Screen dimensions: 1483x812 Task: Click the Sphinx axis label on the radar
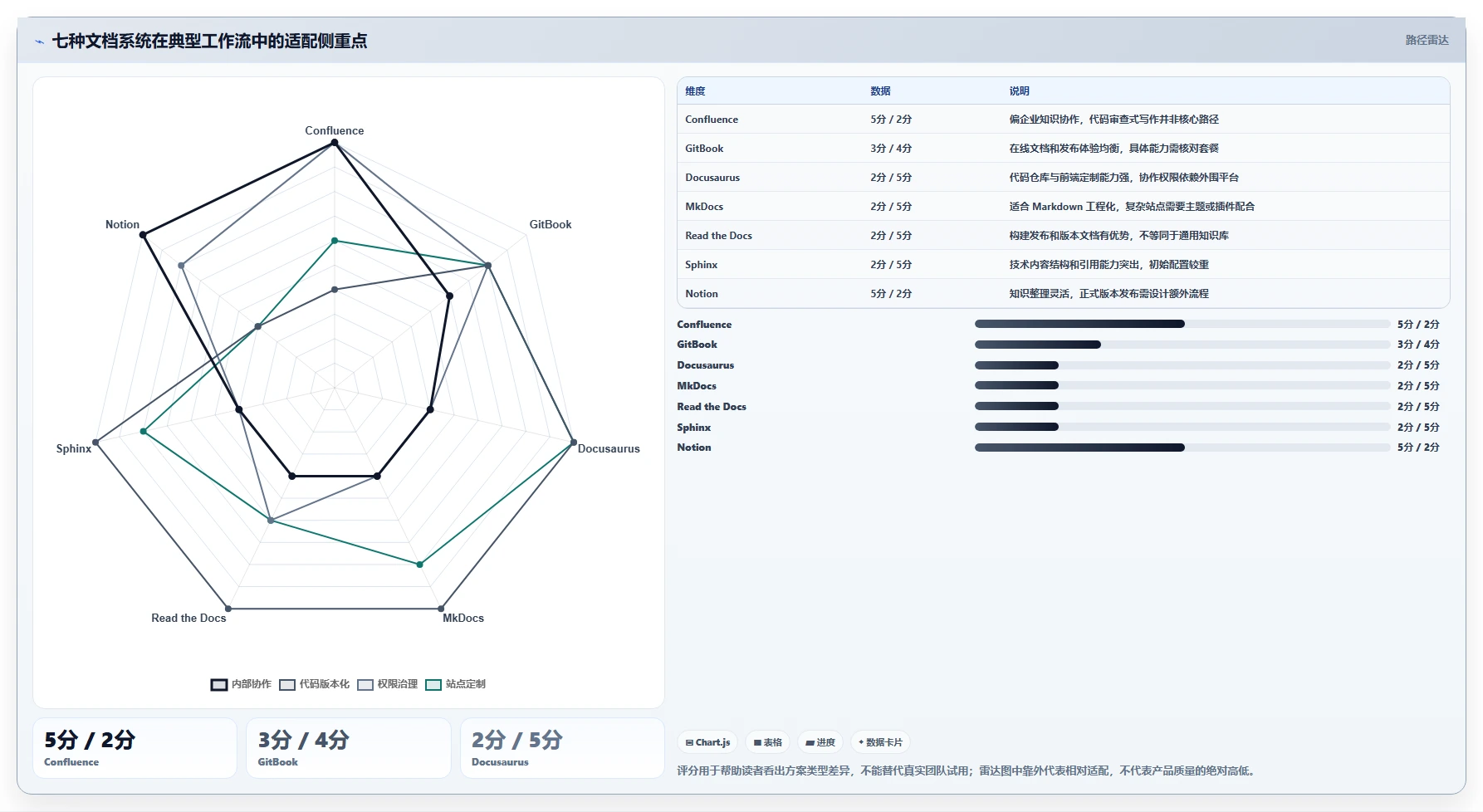tap(74, 448)
